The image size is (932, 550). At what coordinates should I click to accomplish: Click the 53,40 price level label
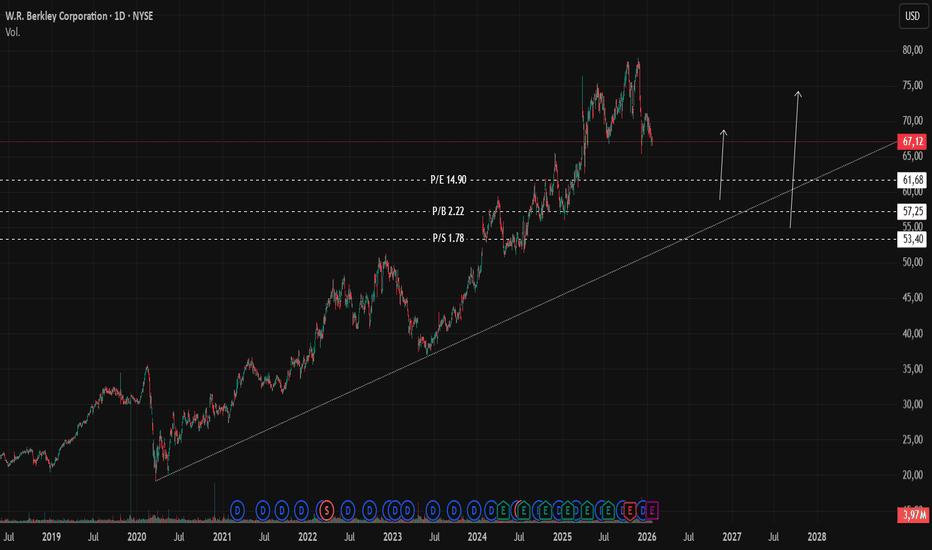tap(912, 239)
